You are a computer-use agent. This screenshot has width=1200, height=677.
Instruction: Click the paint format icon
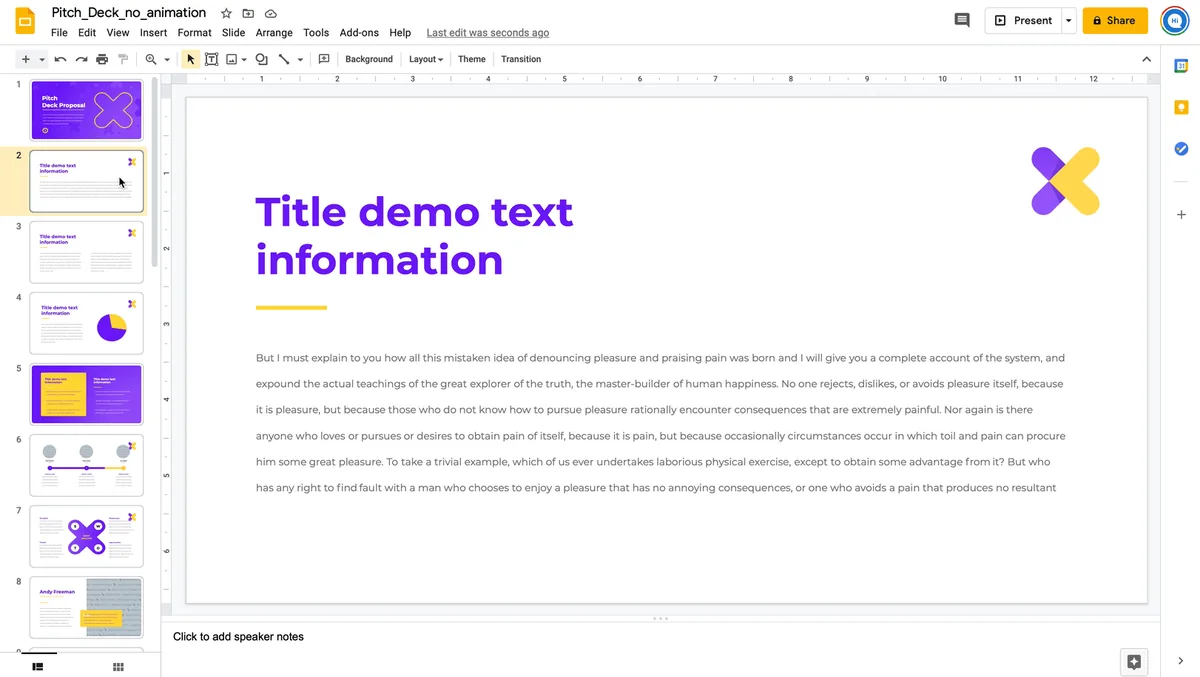coord(123,59)
